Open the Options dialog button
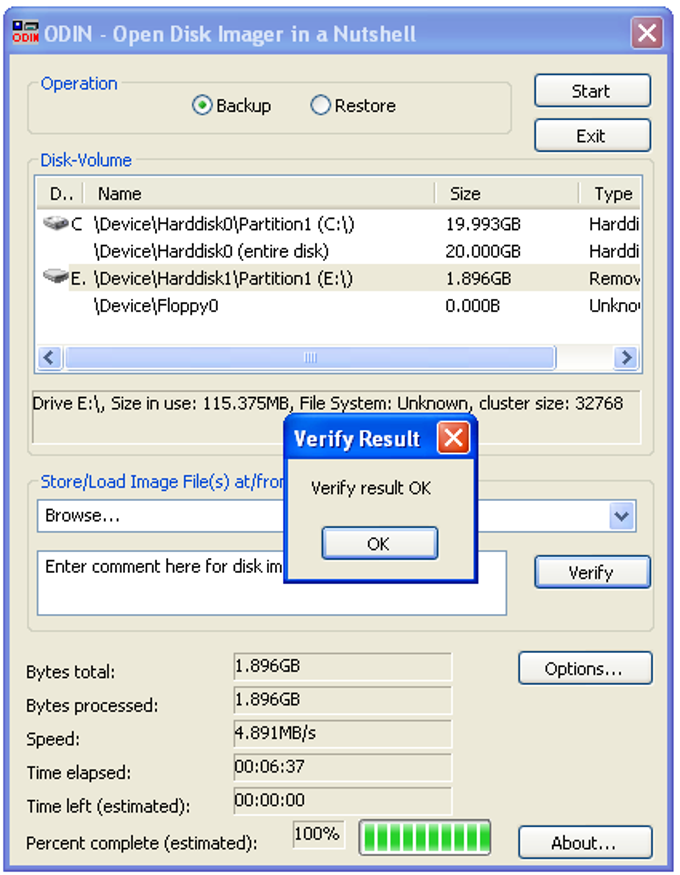680x875 pixels. (x=585, y=668)
